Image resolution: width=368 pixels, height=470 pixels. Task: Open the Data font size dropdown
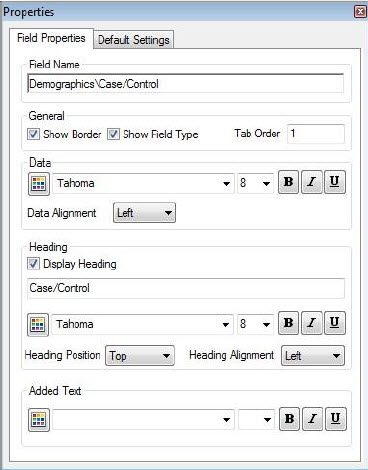255,183
